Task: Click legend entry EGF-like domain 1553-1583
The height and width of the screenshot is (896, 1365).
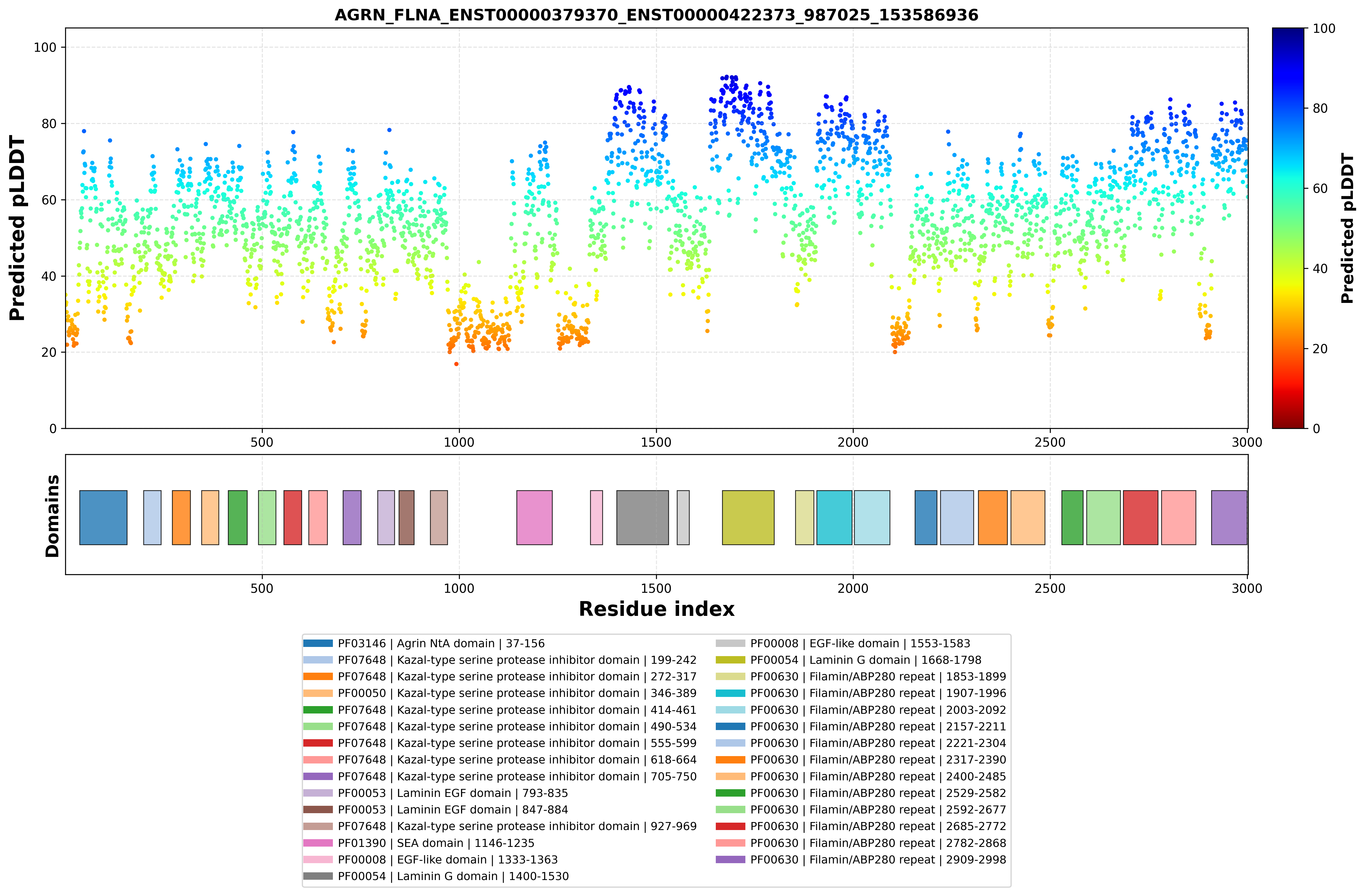Action: pos(843,643)
